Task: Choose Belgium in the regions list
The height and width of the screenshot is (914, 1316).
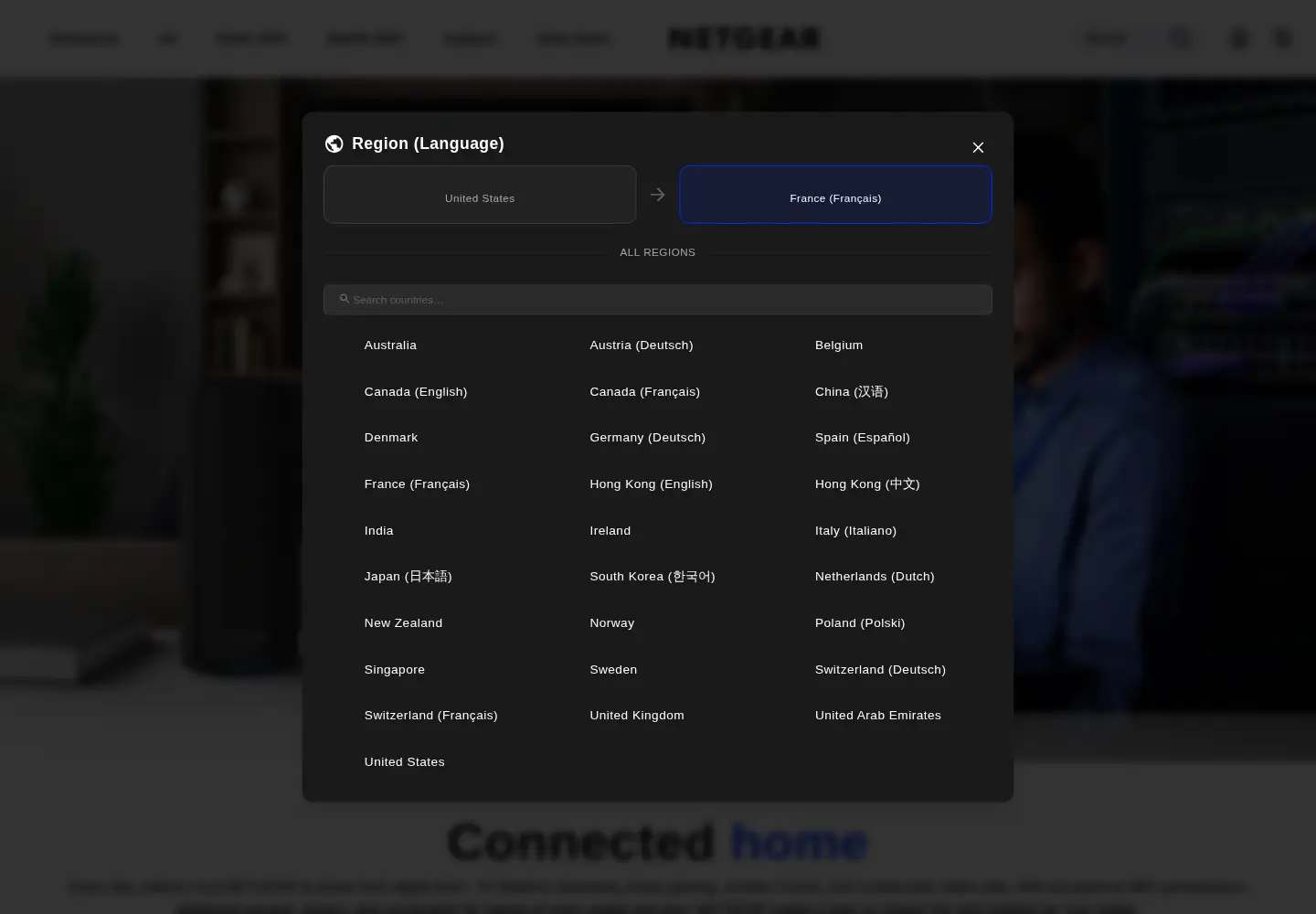Action: coord(839,345)
